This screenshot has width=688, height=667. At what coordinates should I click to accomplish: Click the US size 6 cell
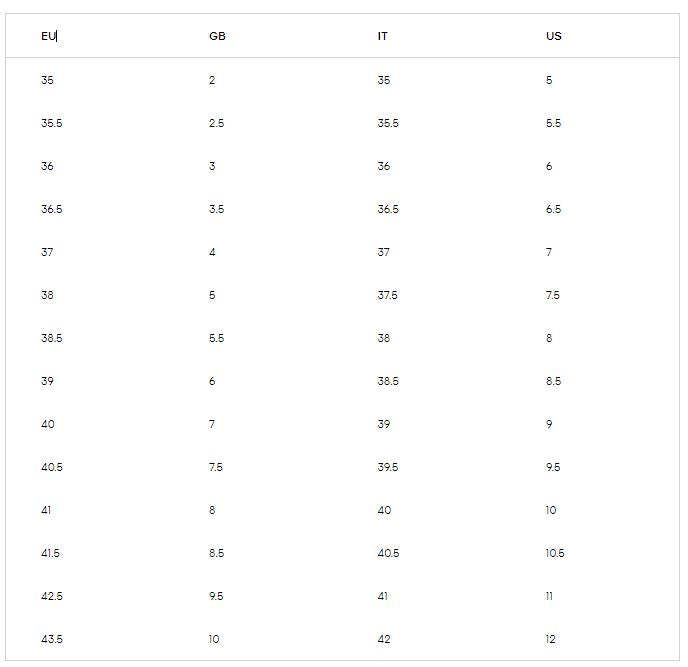pyautogui.click(x=549, y=166)
